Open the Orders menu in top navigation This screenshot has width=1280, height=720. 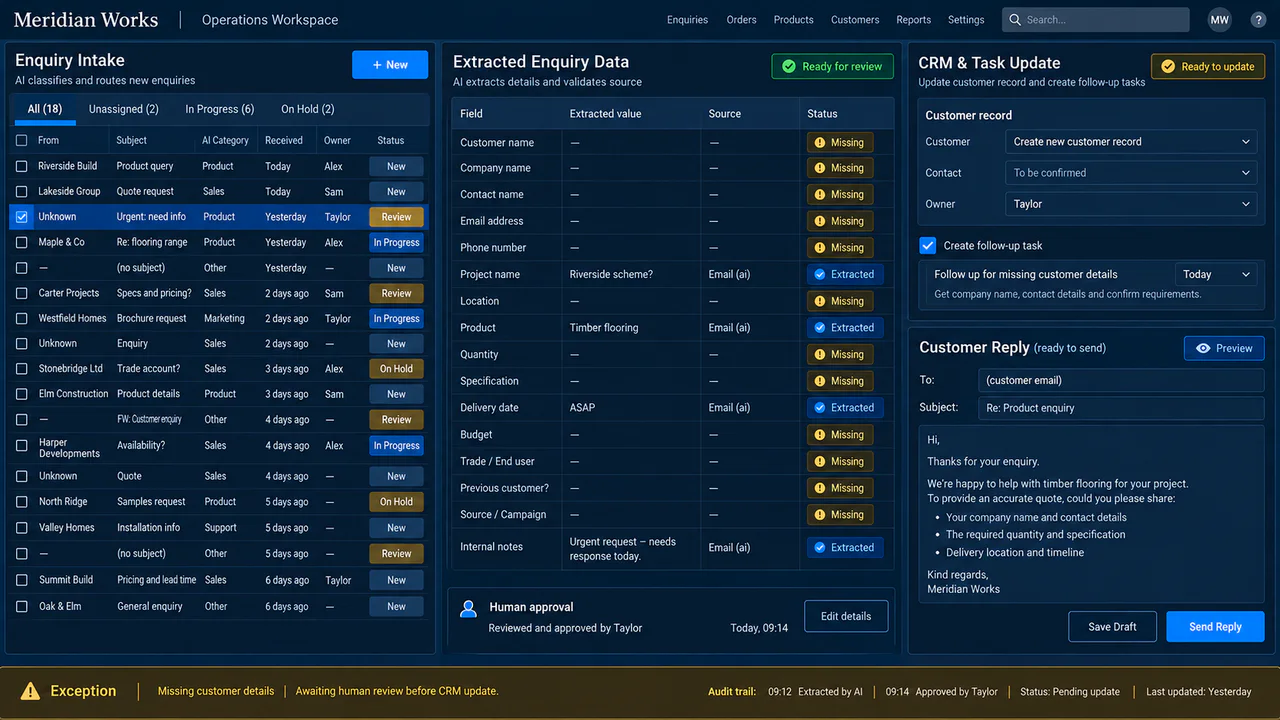click(741, 20)
